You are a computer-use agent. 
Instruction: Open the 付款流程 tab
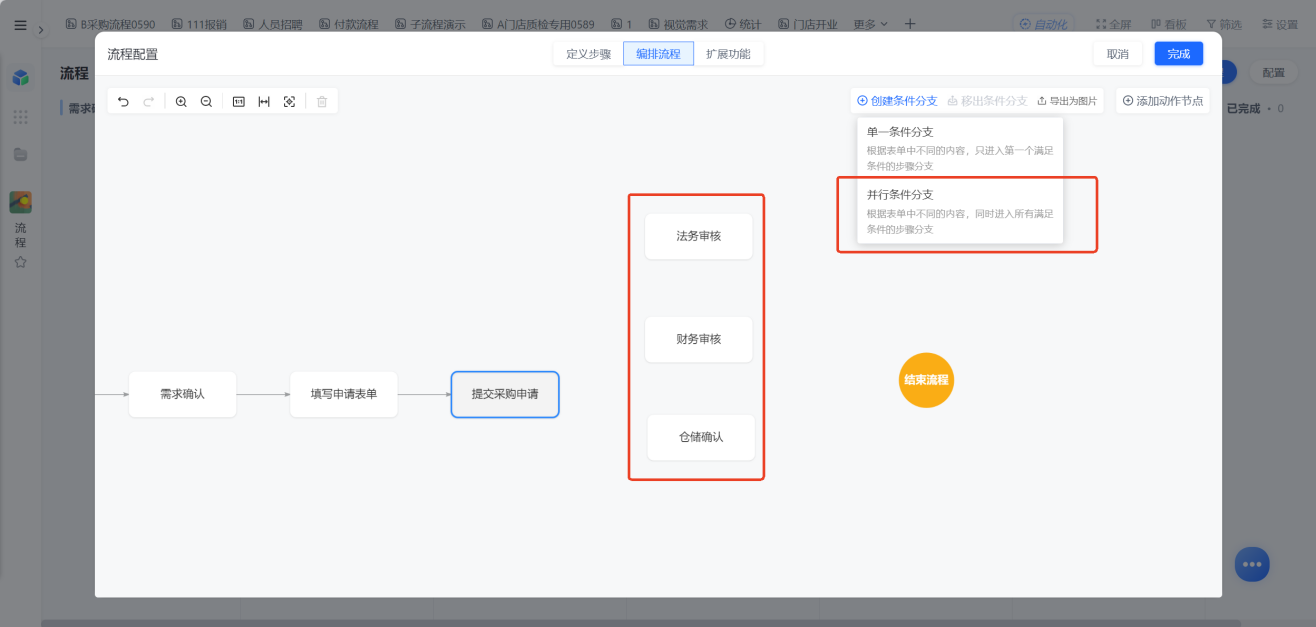coord(349,24)
